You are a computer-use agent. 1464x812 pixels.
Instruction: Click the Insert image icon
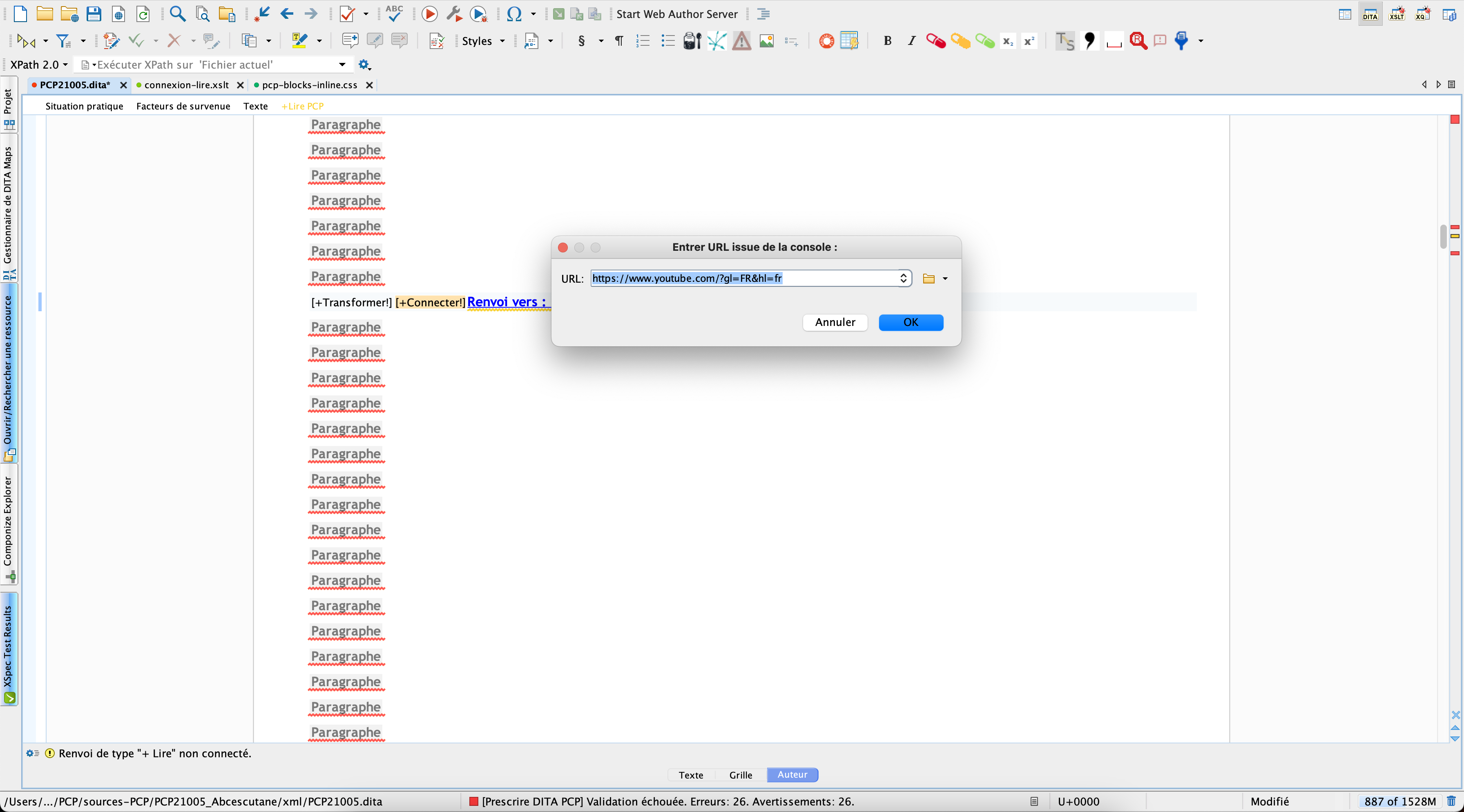coord(767,40)
